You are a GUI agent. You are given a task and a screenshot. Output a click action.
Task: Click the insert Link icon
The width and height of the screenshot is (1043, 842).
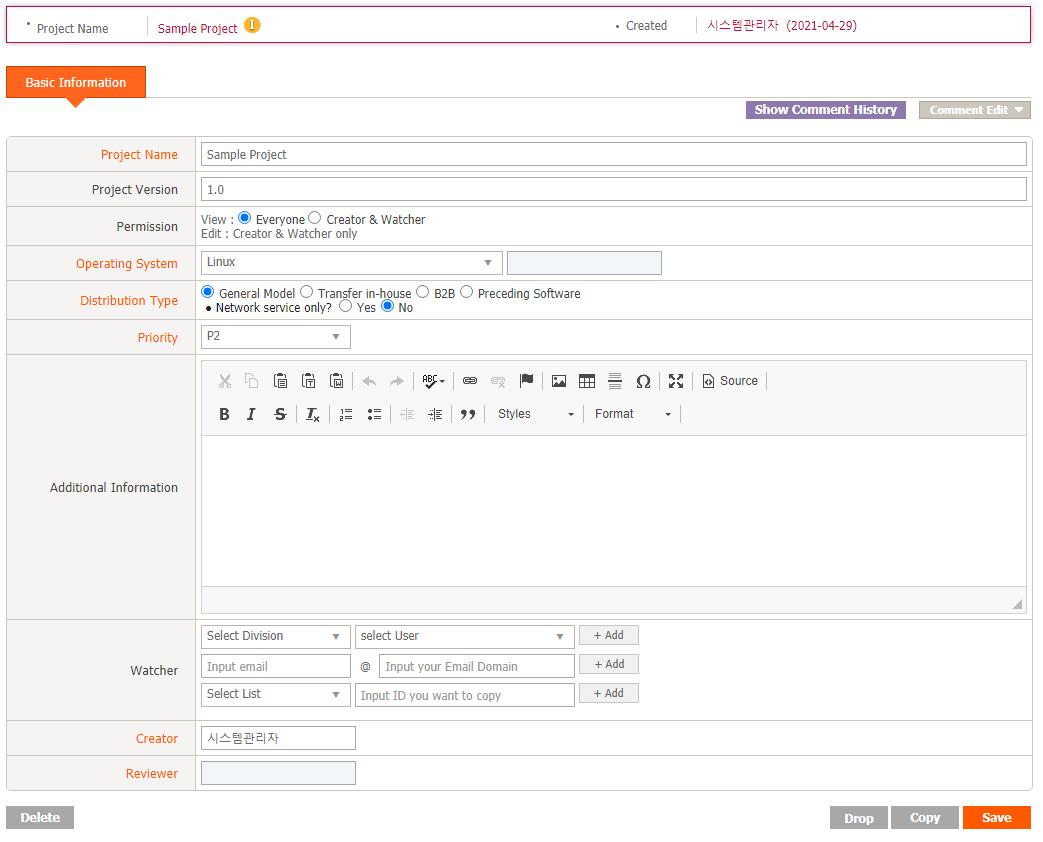click(x=470, y=381)
